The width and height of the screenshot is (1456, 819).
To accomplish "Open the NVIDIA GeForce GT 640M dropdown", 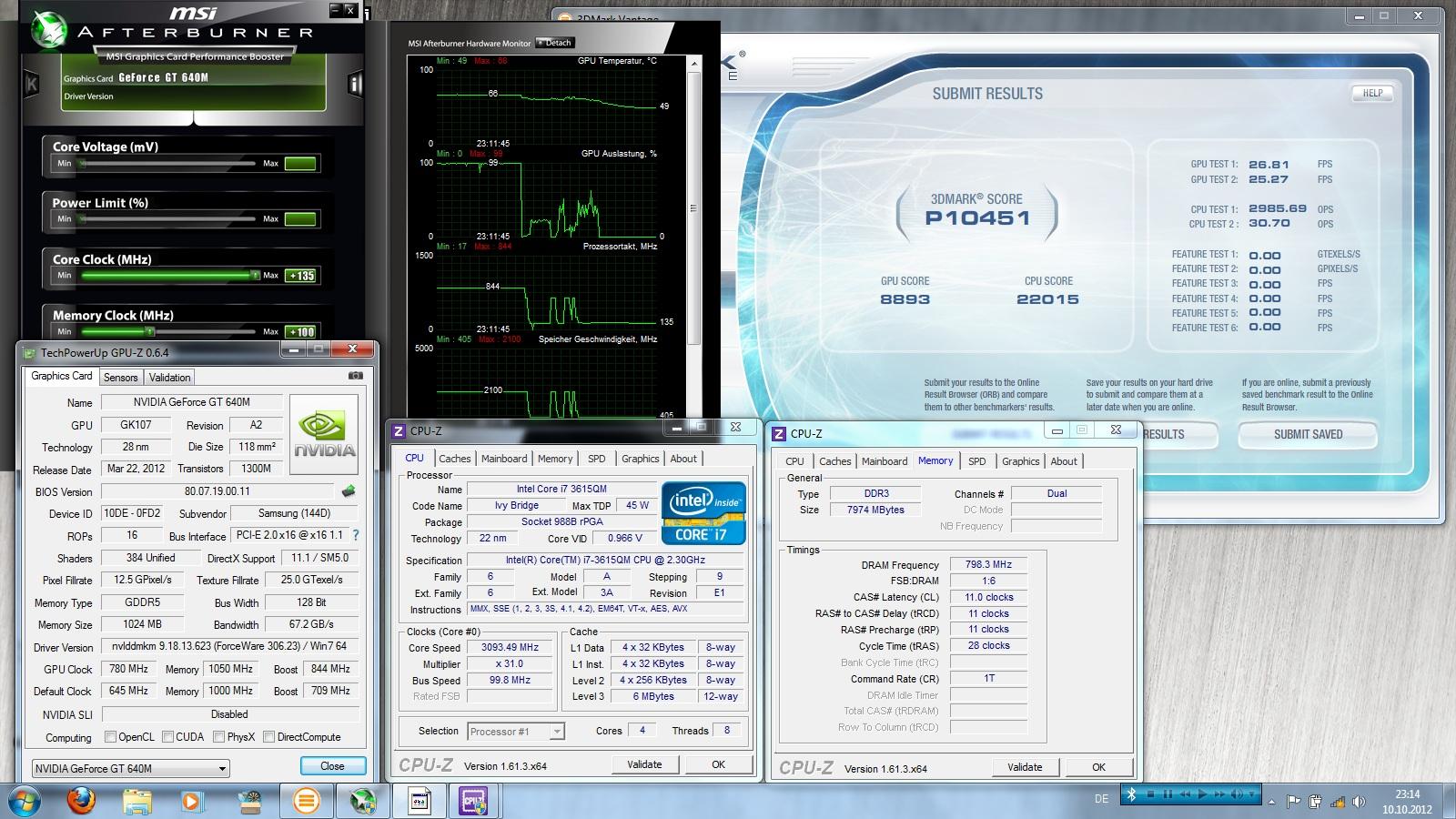I will (130, 768).
